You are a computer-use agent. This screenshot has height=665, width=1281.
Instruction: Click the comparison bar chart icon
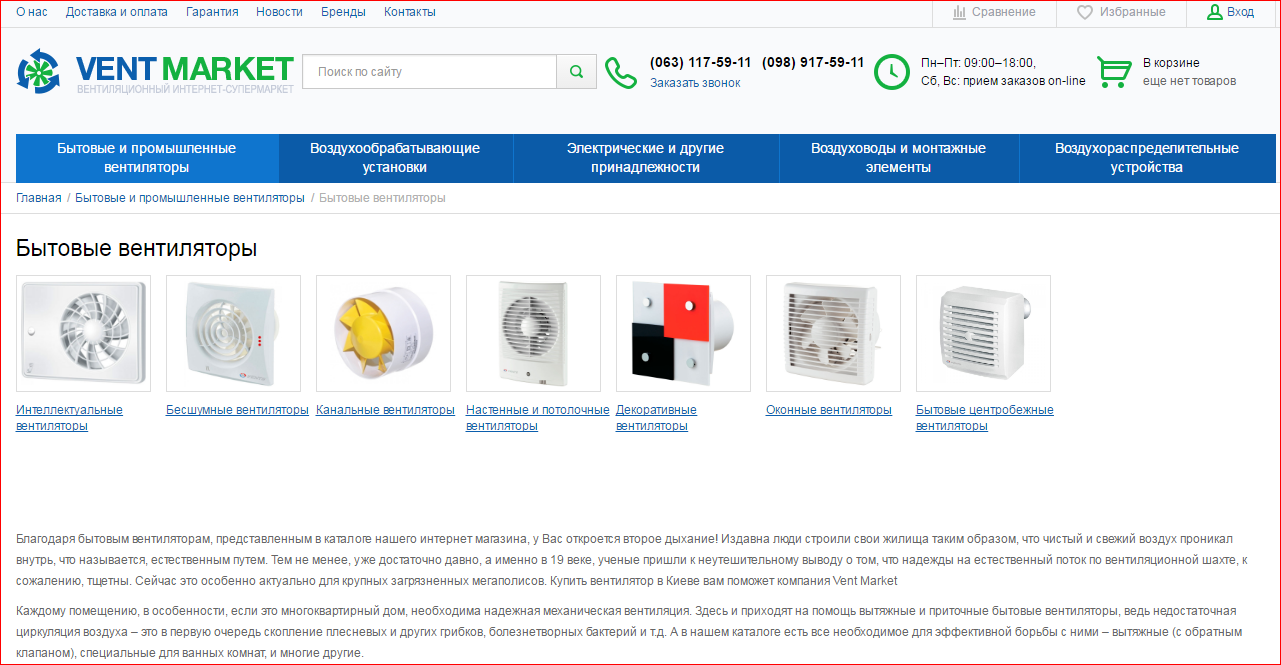tap(960, 12)
